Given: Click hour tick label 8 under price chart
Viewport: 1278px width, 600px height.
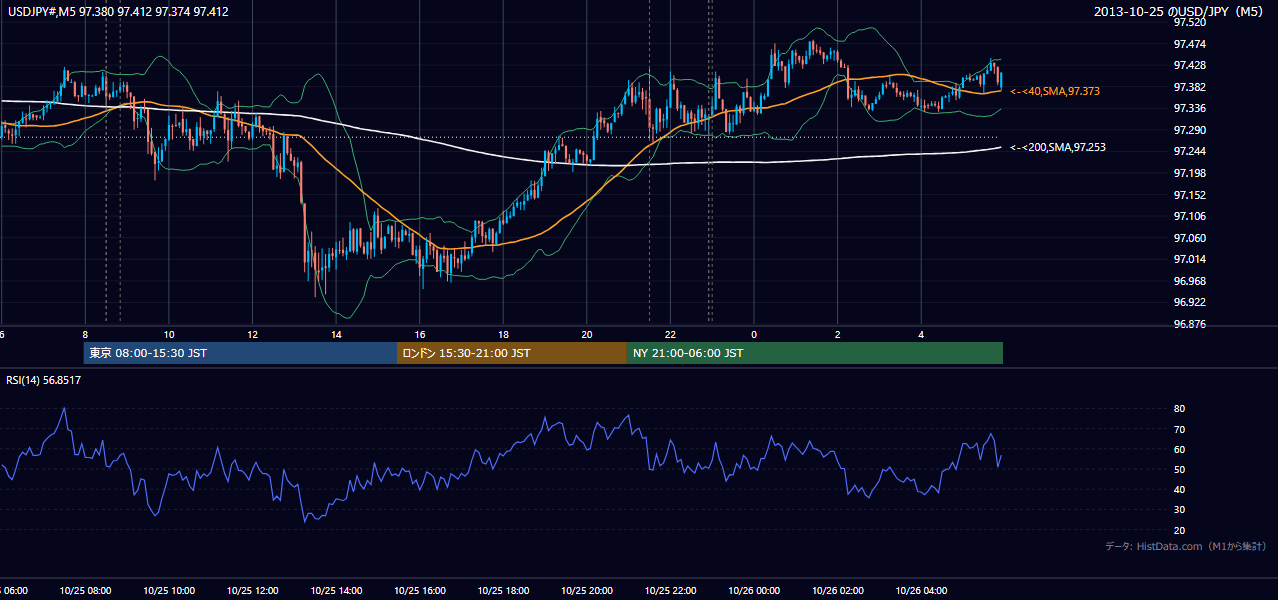Looking at the screenshot, I should click(85, 334).
